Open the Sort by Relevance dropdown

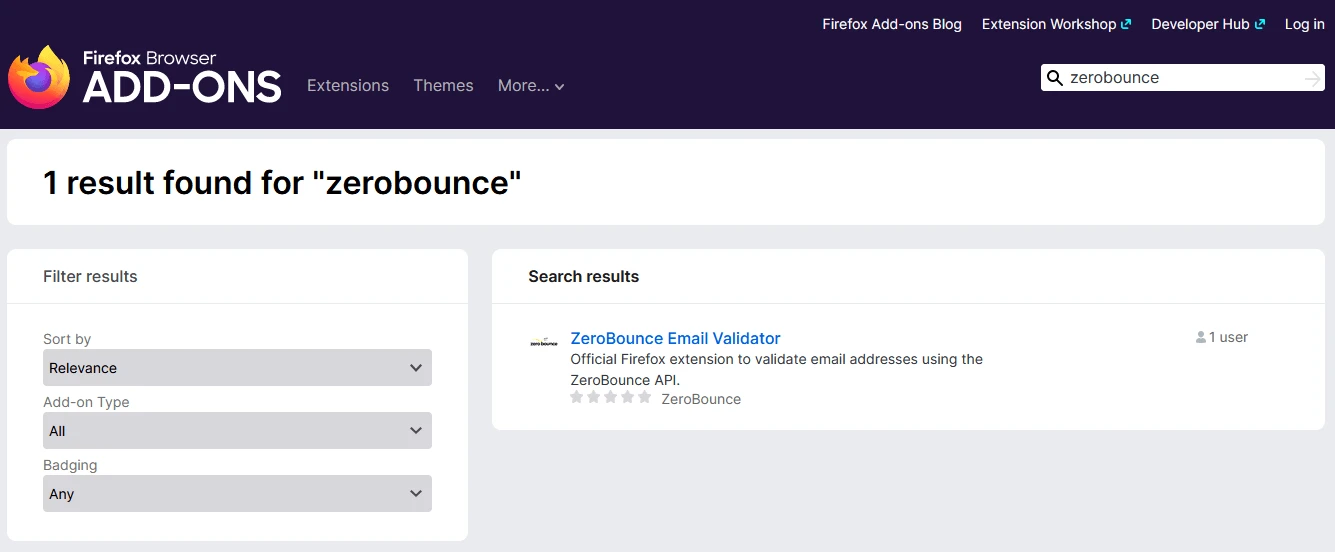237,368
